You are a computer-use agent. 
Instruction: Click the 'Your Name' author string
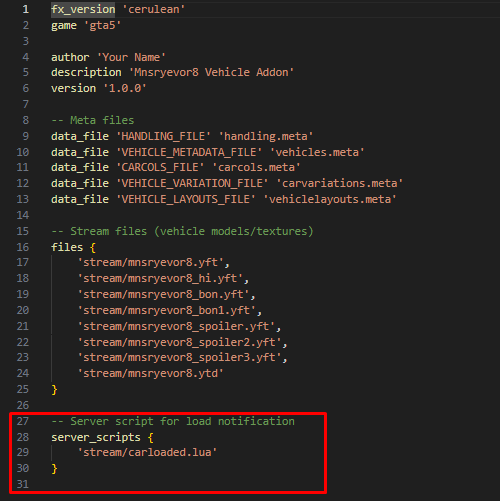(131, 57)
